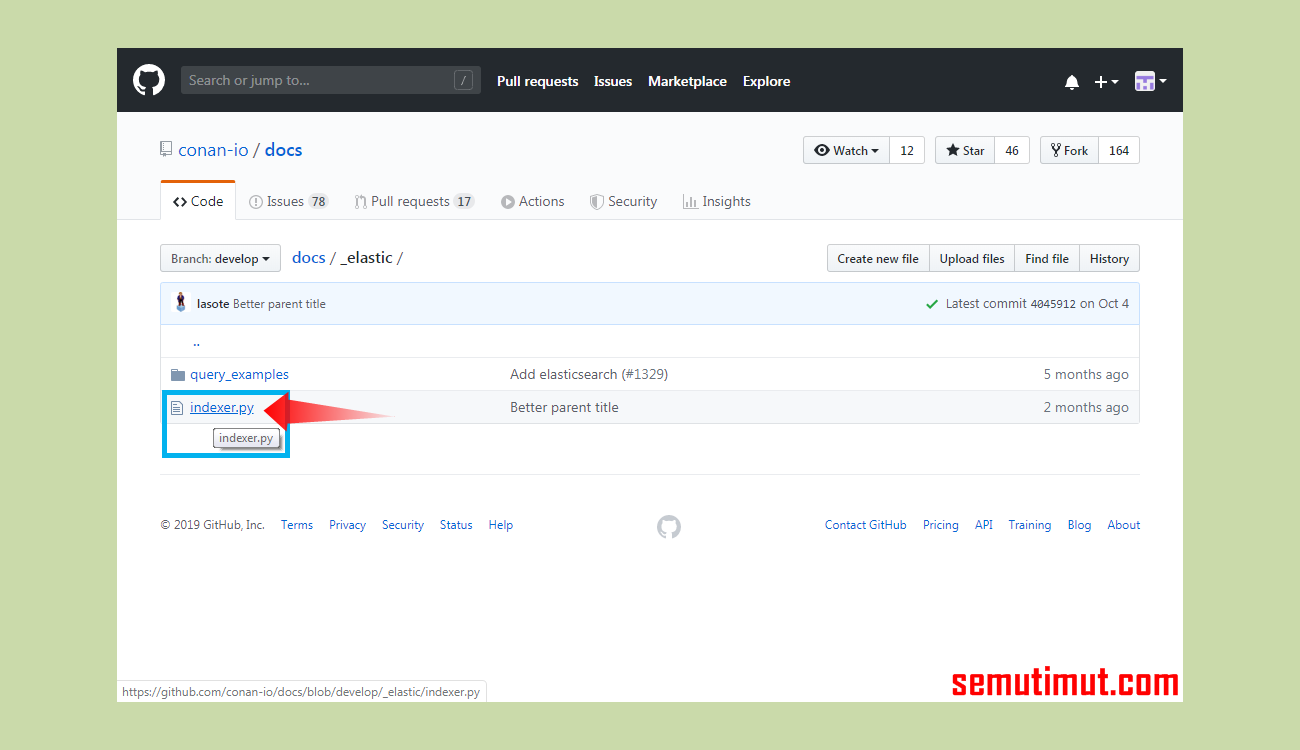Open the History button
1300x750 pixels.
(x=1109, y=258)
